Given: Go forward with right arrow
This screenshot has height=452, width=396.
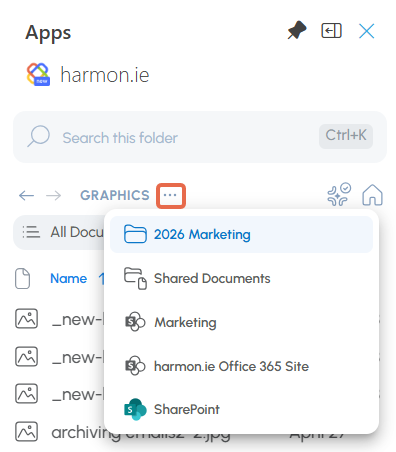Looking at the screenshot, I should [53, 195].
